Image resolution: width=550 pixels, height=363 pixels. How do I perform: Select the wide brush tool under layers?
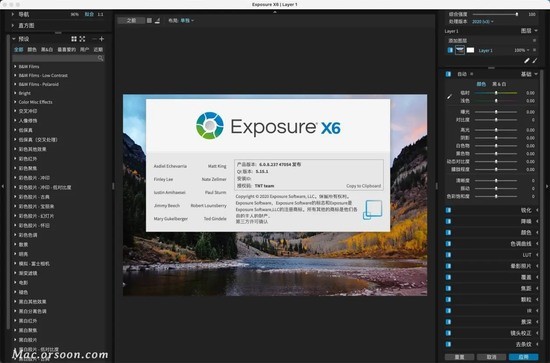click(526, 61)
